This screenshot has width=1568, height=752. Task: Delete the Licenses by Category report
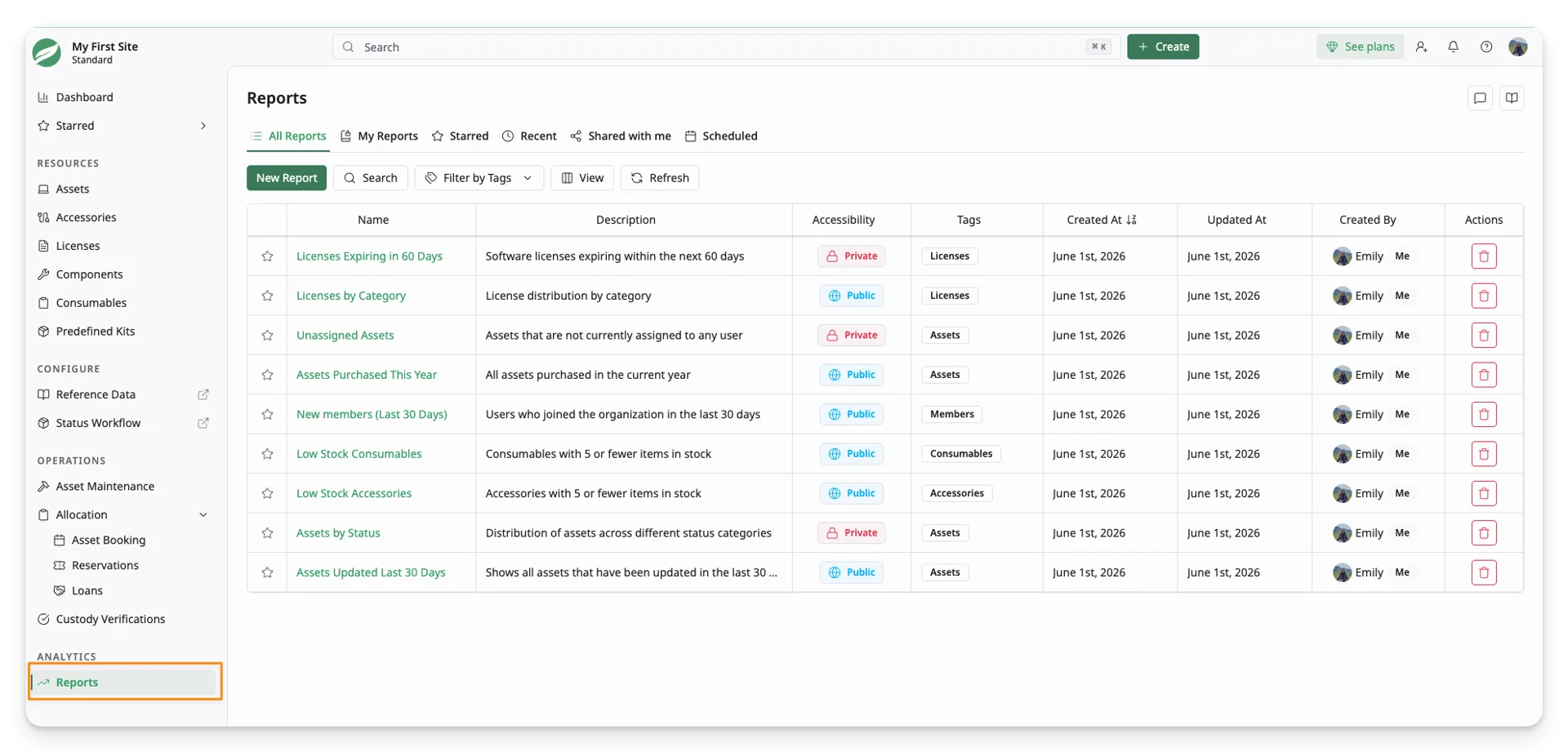1484,296
